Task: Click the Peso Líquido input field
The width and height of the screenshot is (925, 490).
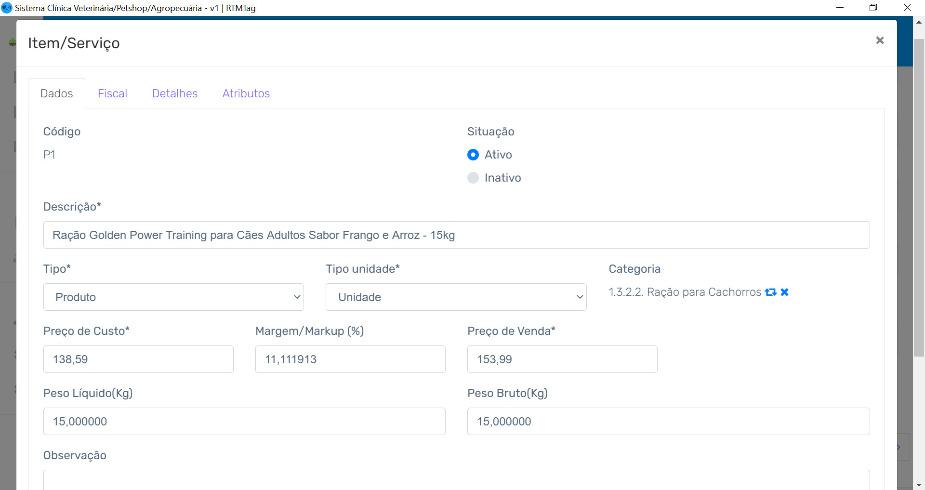Action: (x=244, y=422)
